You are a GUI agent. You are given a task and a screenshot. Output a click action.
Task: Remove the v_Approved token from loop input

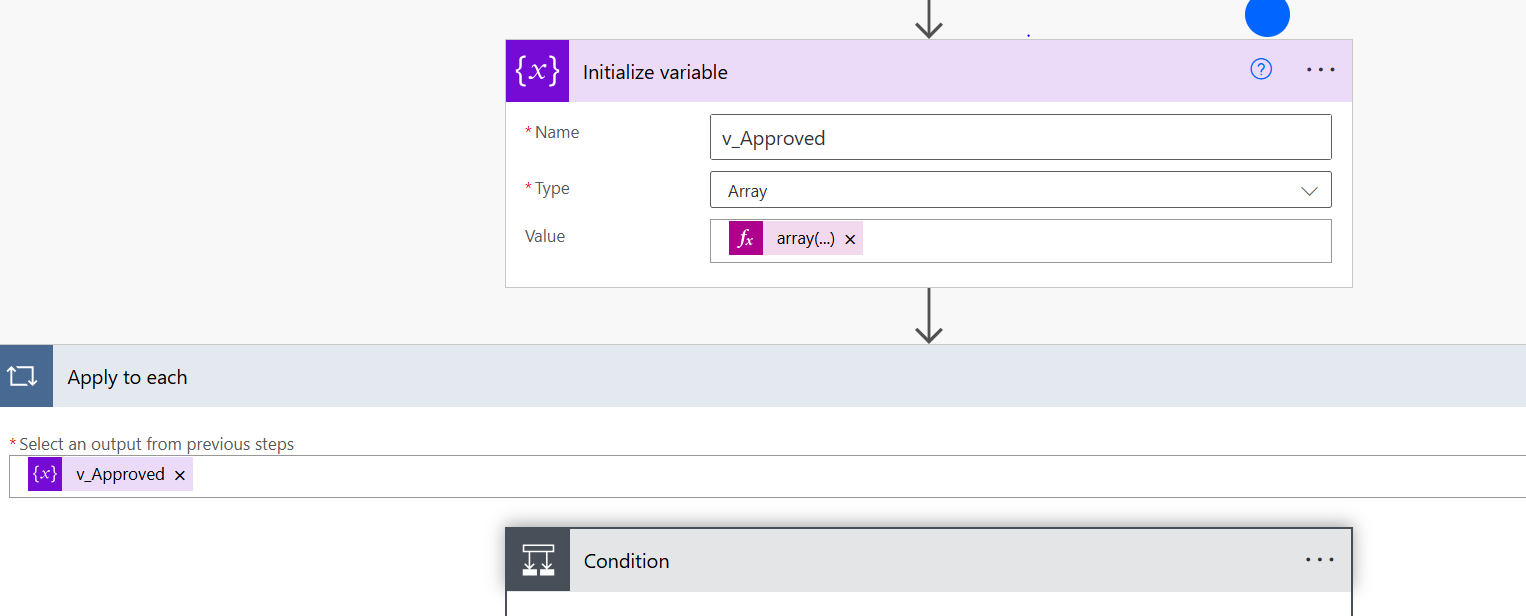pos(180,475)
